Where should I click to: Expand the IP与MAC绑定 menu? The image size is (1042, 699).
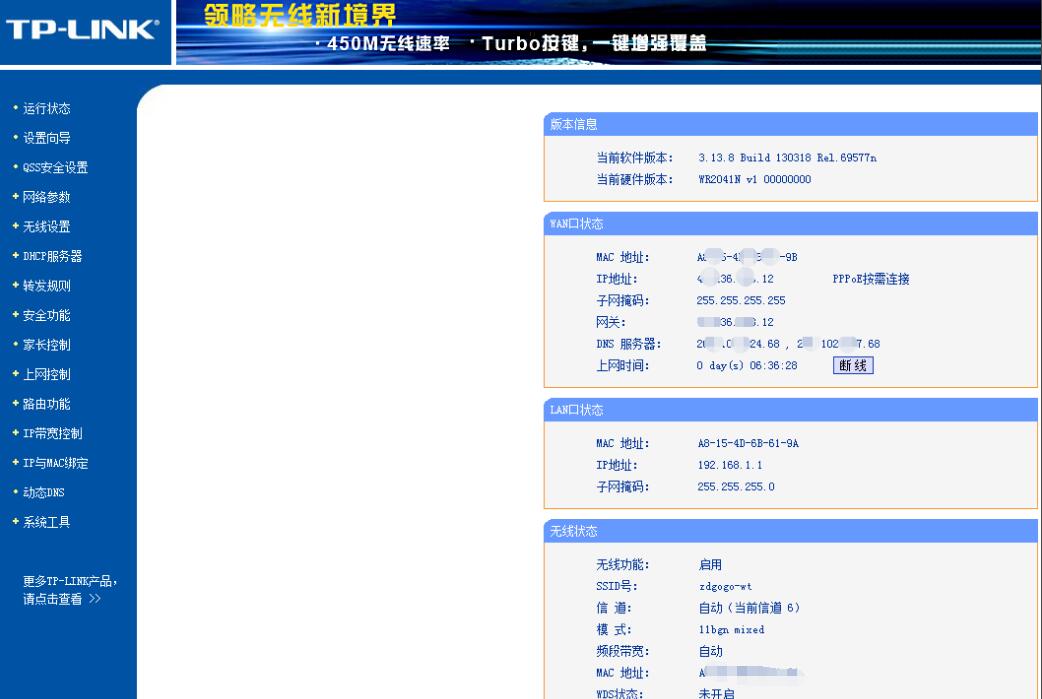click(x=55, y=463)
